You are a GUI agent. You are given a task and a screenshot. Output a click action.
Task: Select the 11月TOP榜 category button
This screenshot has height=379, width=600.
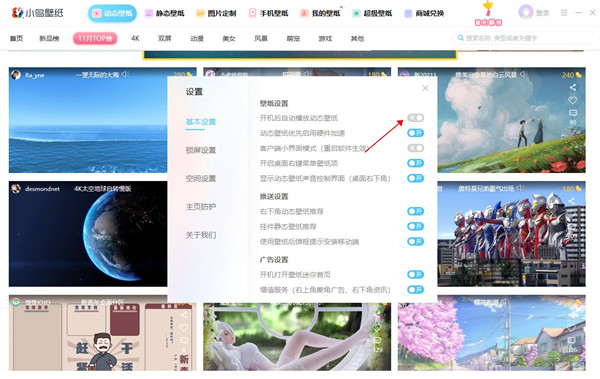(95, 38)
